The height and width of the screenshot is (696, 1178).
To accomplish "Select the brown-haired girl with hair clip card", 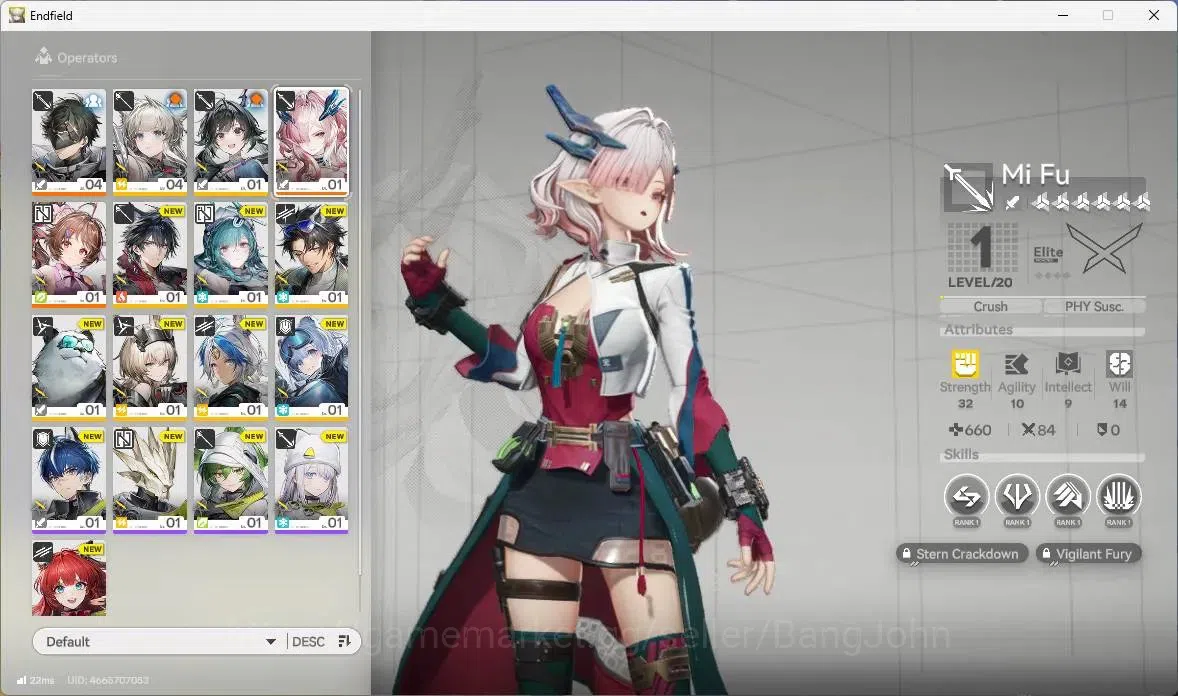I will pos(69,255).
